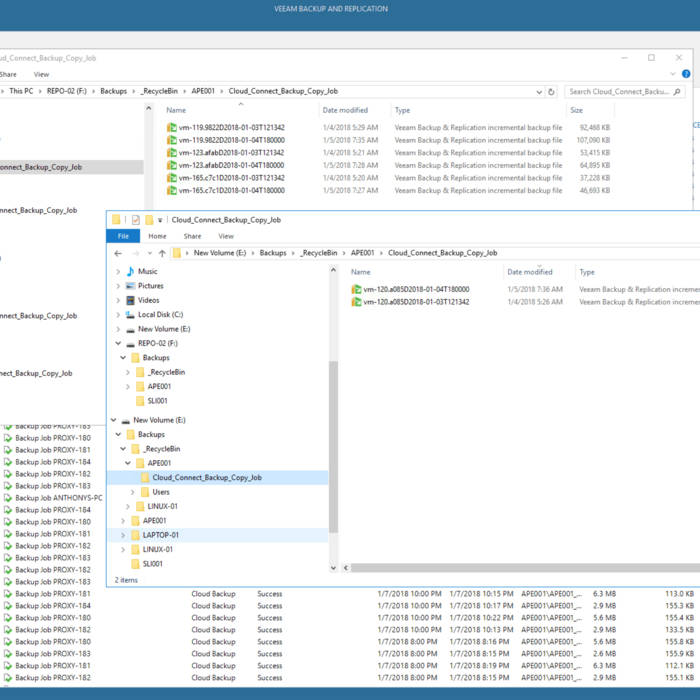The width and height of the screenshot is (700, 700).
Task: Click Backup Job ANTHONYS-PC row icon
Action: 8,498
